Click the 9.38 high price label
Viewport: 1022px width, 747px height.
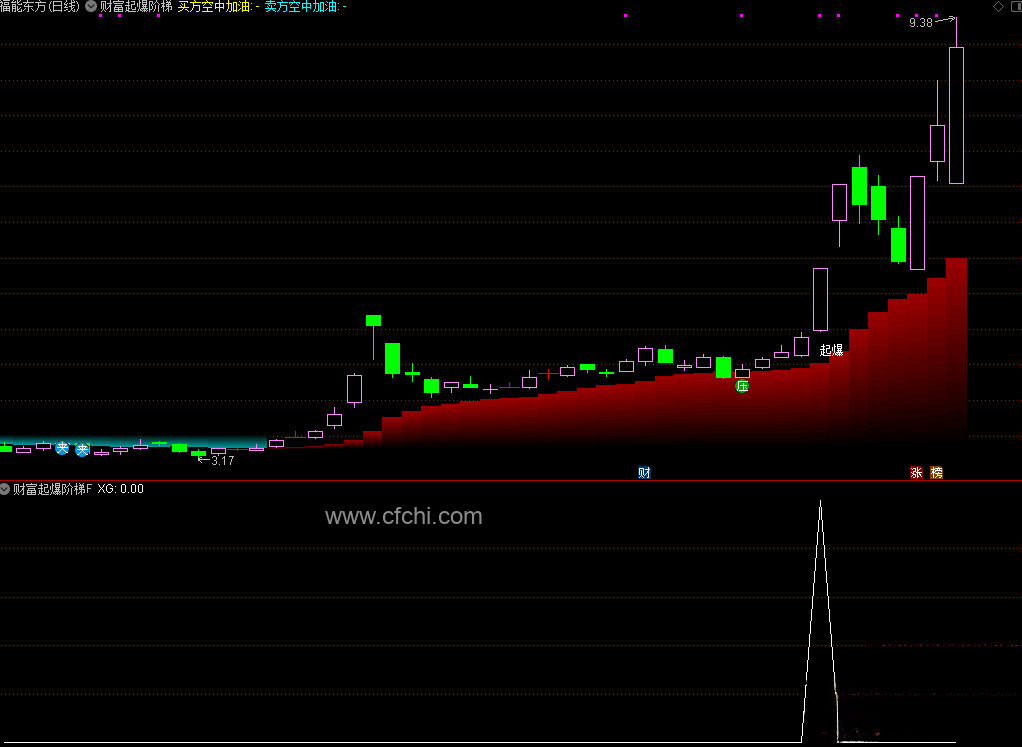(x=920, y=23)
